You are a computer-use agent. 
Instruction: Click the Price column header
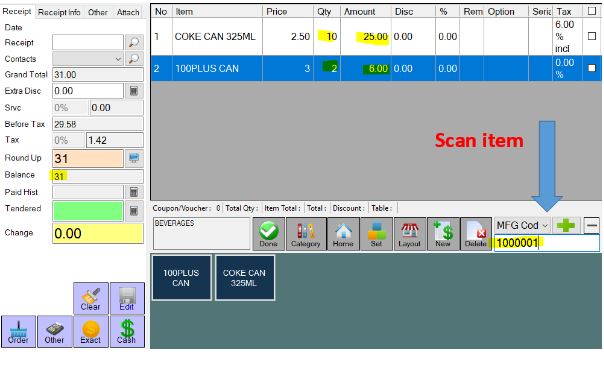click(288, 12)
